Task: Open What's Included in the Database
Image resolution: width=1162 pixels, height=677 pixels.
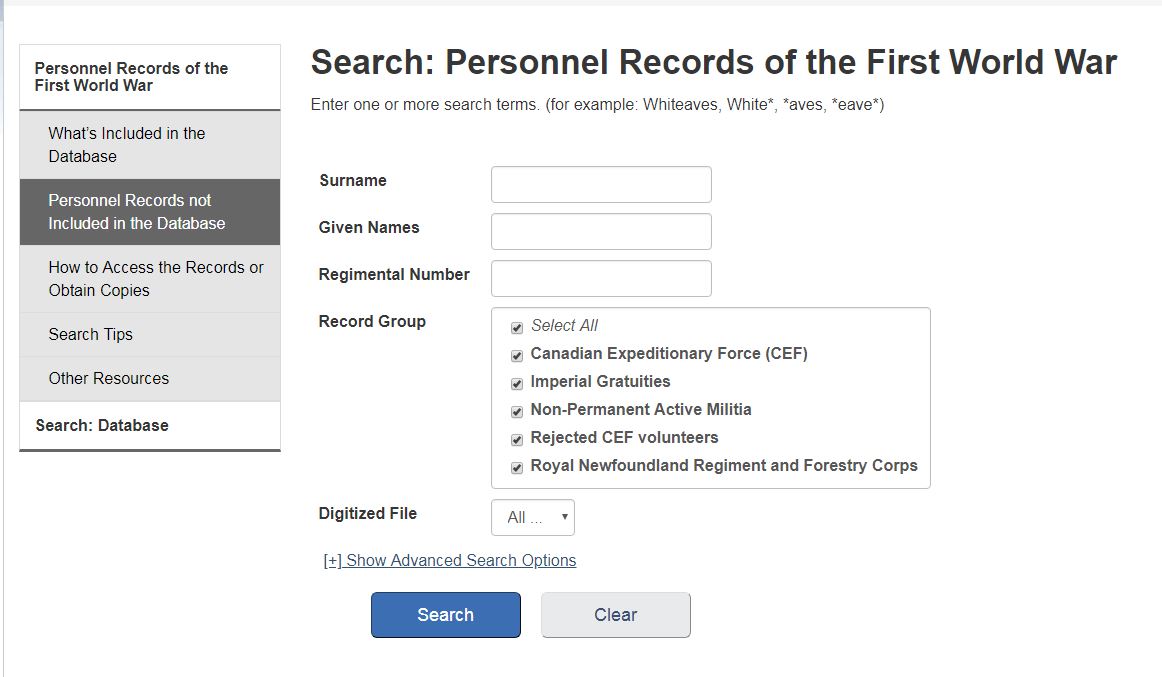Action: point(127,145)
